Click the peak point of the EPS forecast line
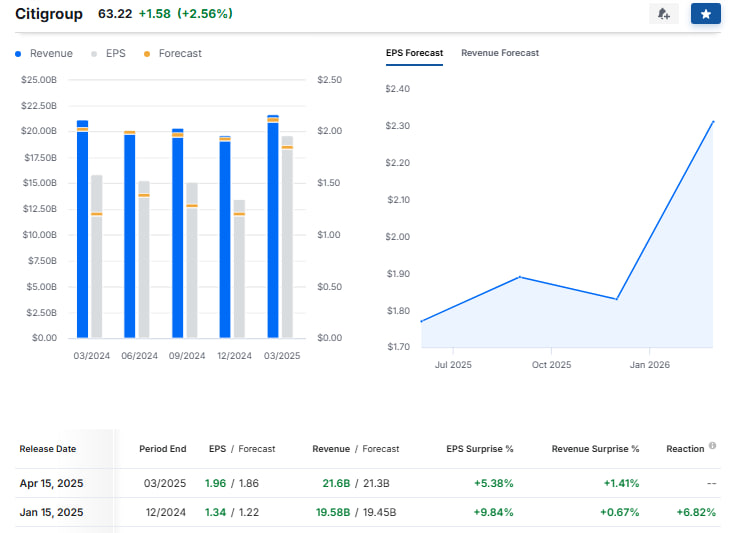The height and width of the screenshot is (533, 747). coord(713,121)
